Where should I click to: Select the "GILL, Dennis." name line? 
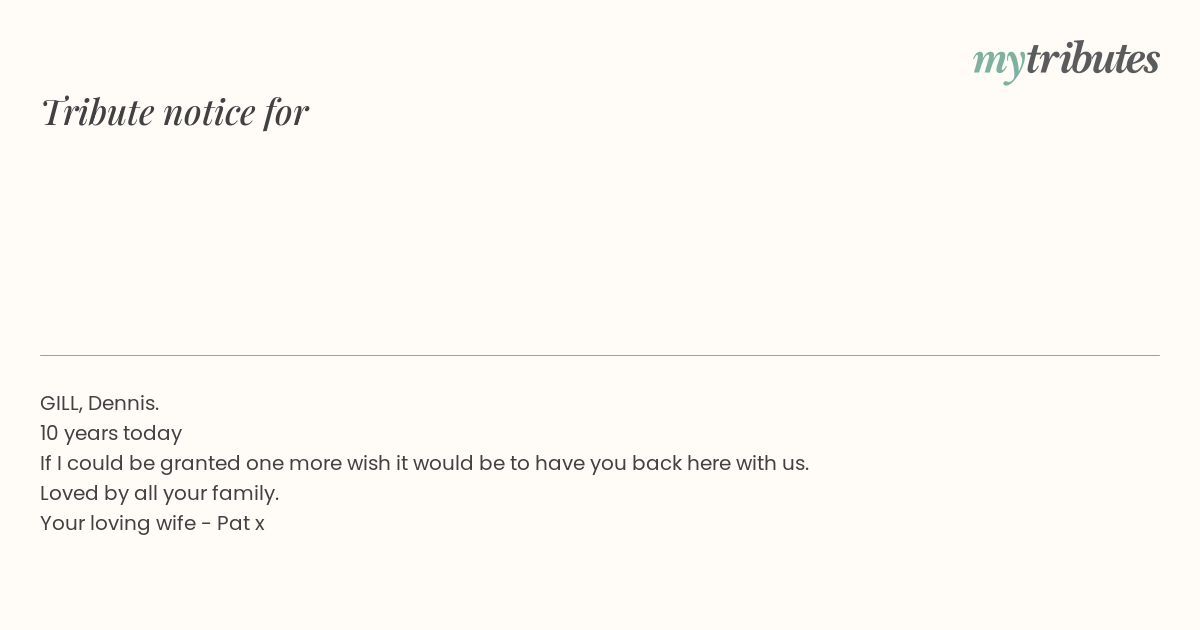pyautogui.click(x=100, y=403)
